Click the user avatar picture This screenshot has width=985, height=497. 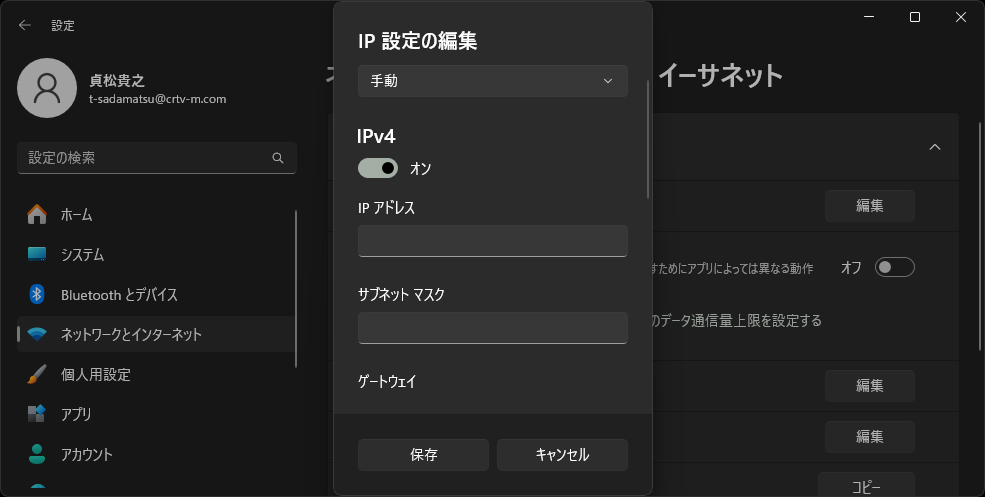click(47, 88)
